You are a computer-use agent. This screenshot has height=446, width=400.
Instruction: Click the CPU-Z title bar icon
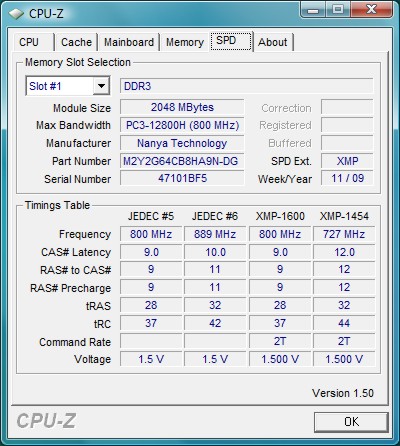[x=16, y=13]
